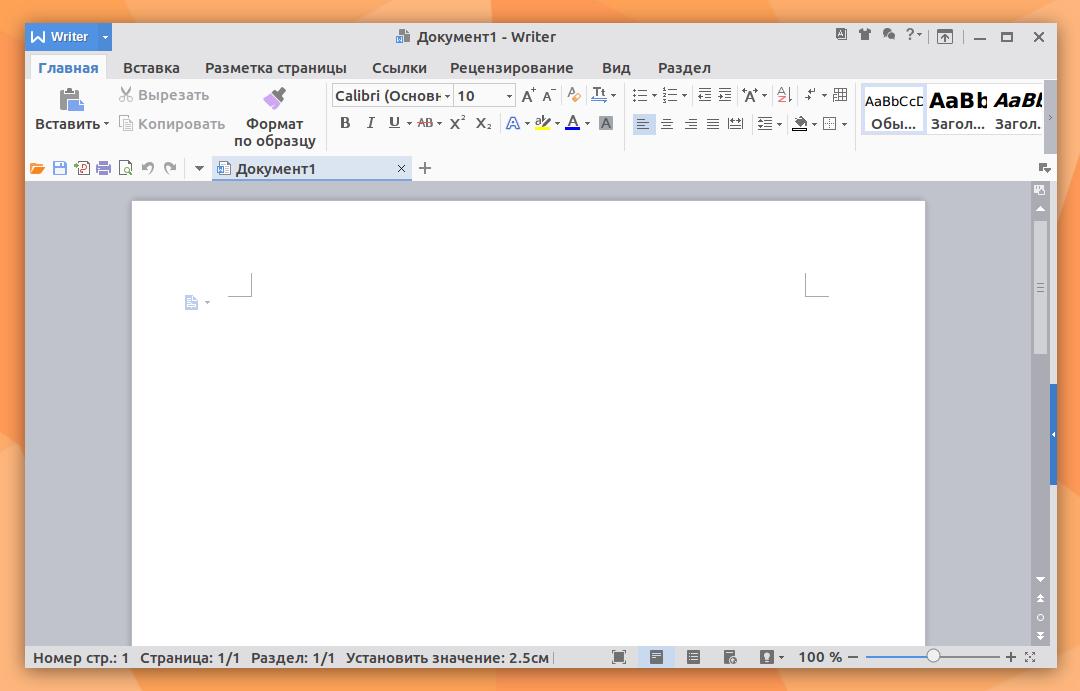Screen dimensions: 1080x691
Task: Click the increase indent icon
Action: 725,95
